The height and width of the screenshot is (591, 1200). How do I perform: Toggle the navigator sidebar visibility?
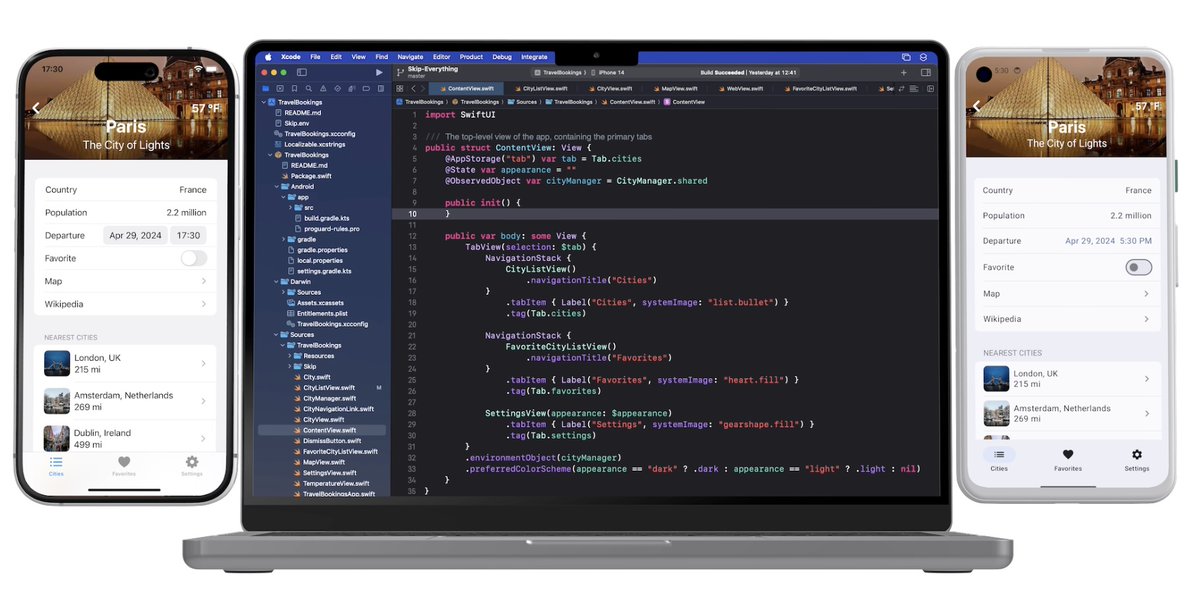pos(302,71)
